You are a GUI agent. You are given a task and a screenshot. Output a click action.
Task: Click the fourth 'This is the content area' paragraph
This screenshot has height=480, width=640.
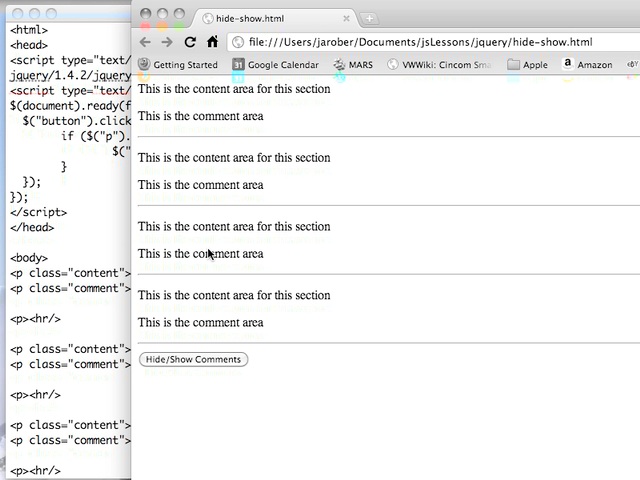(x=234, y=296)
